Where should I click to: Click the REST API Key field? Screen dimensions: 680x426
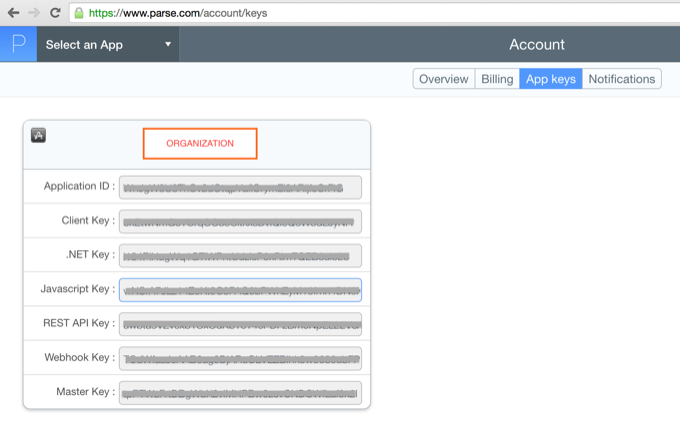(240, 324)
